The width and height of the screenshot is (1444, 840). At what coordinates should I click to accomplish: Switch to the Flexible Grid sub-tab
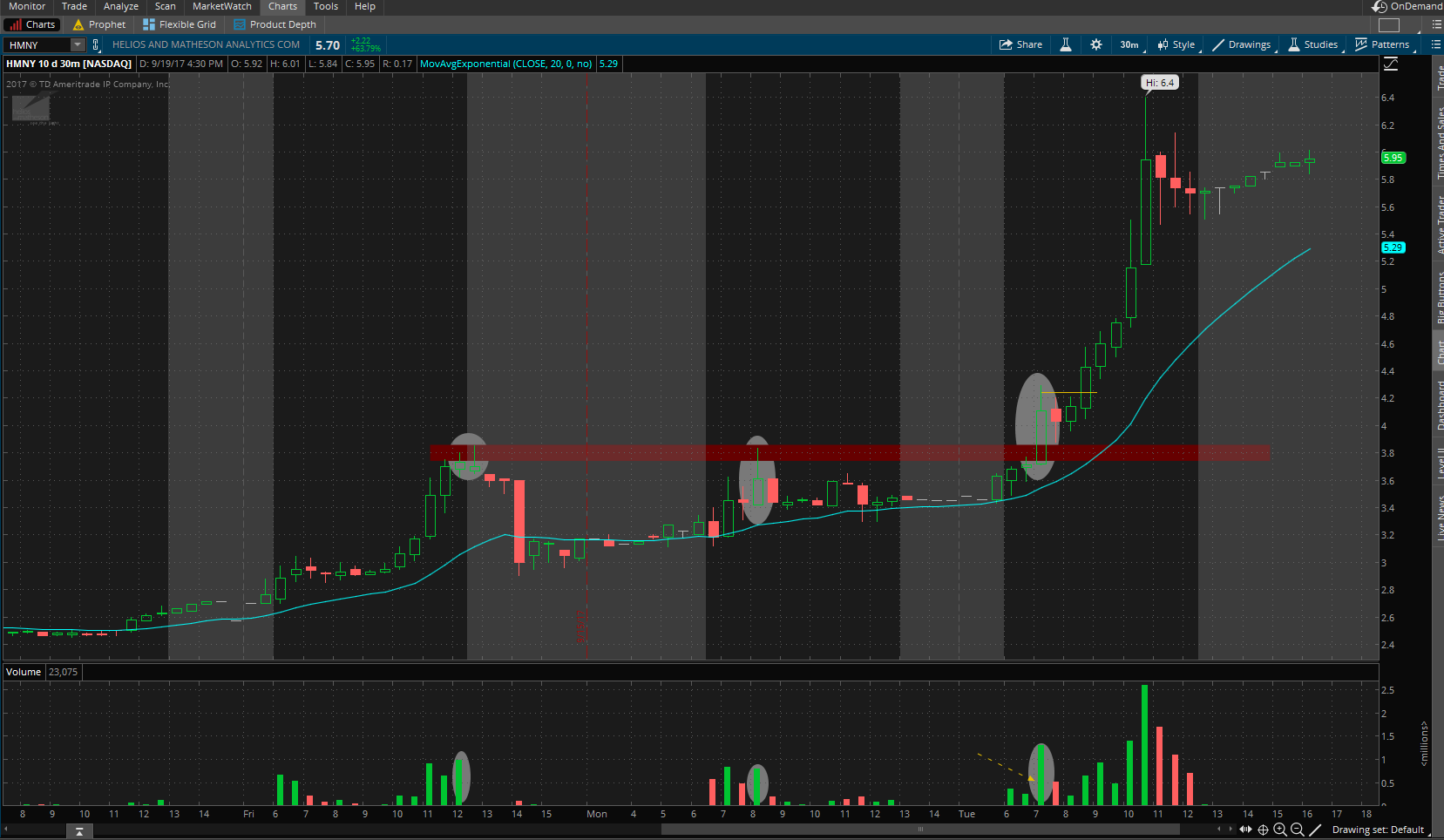click(x=180, y=24)
